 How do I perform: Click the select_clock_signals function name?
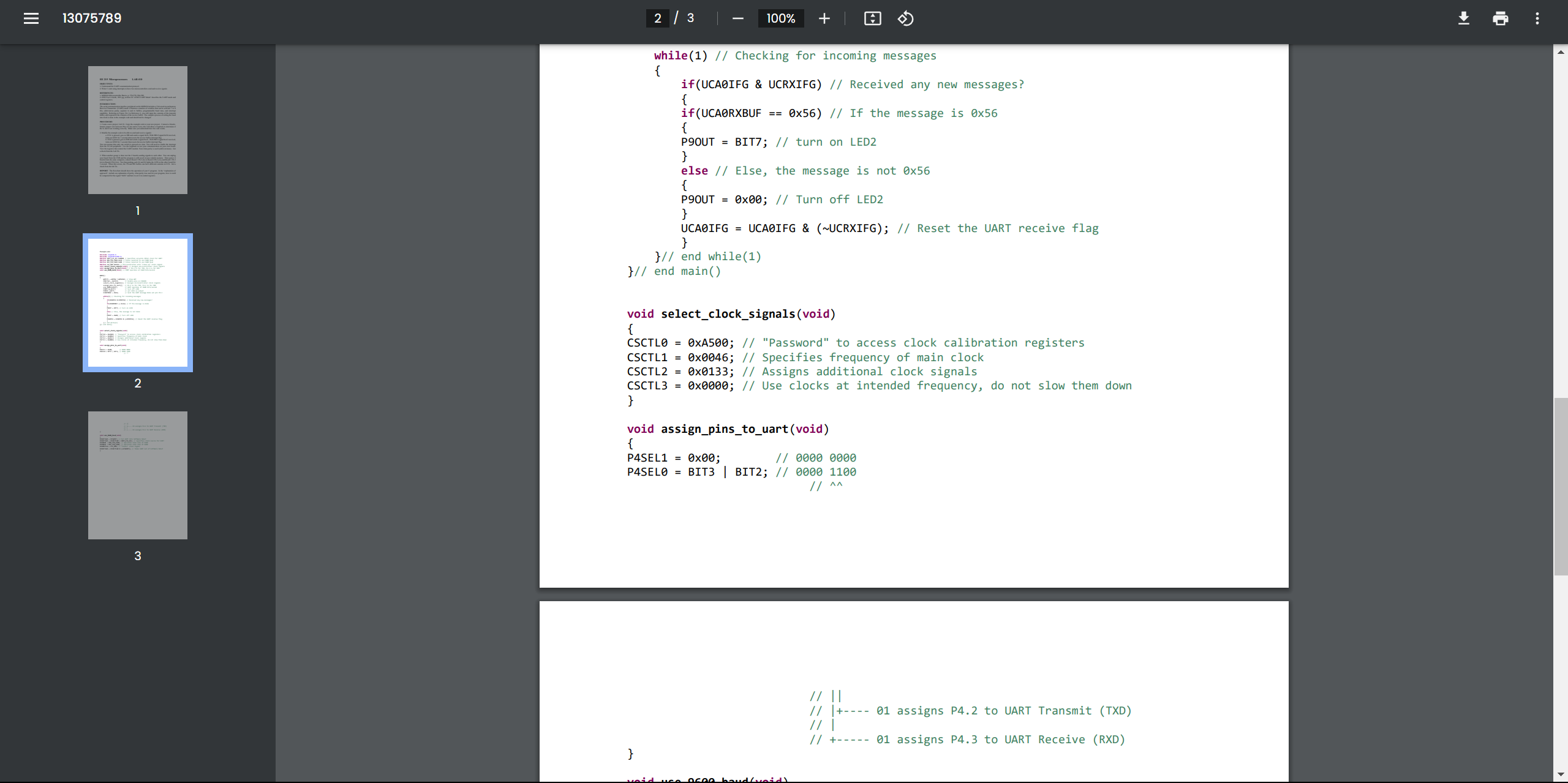pos(728,314)
